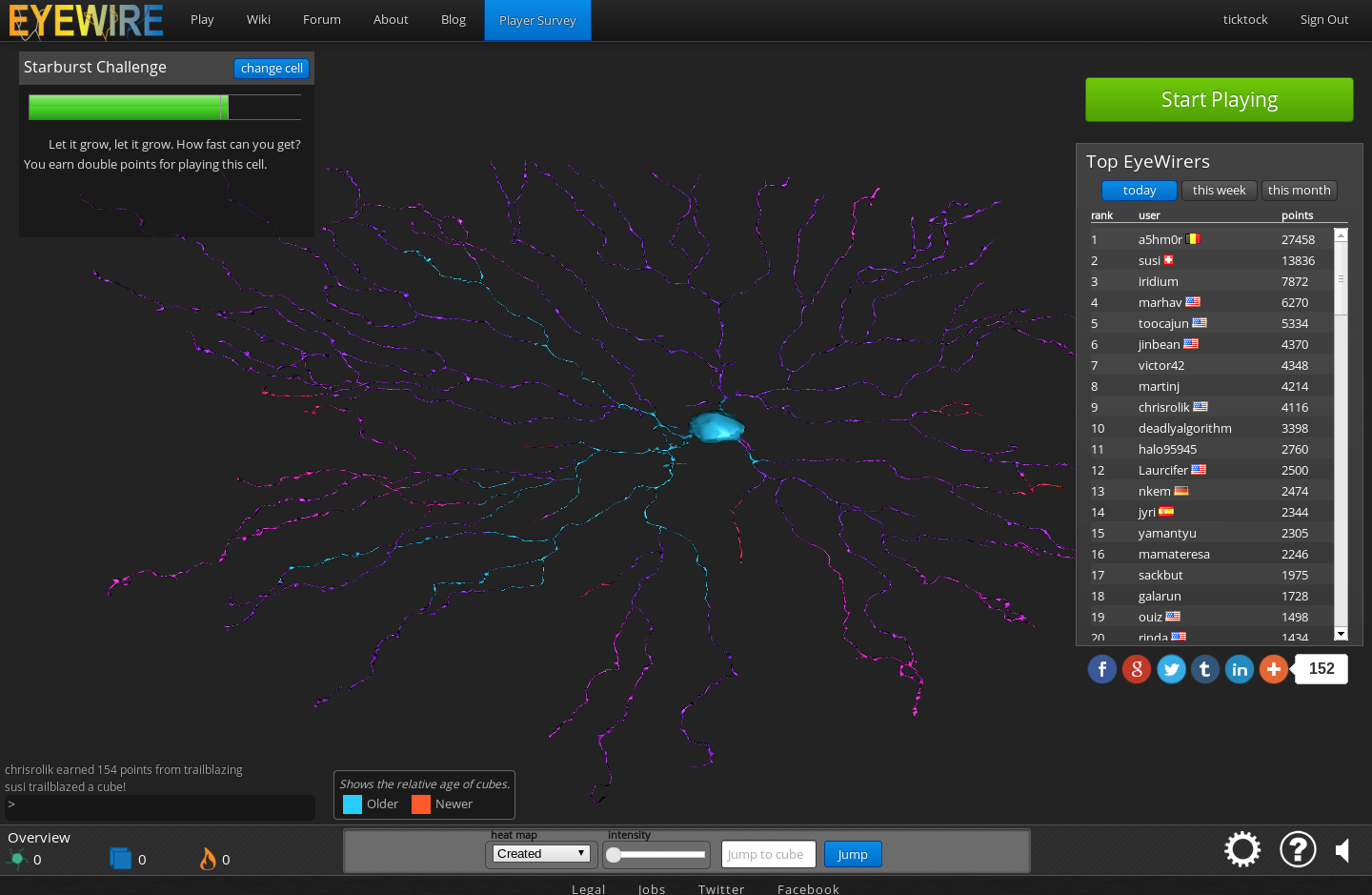Click the Starburst Challenge progress bar
1372x895 pixels.
[x=165, y=107]
